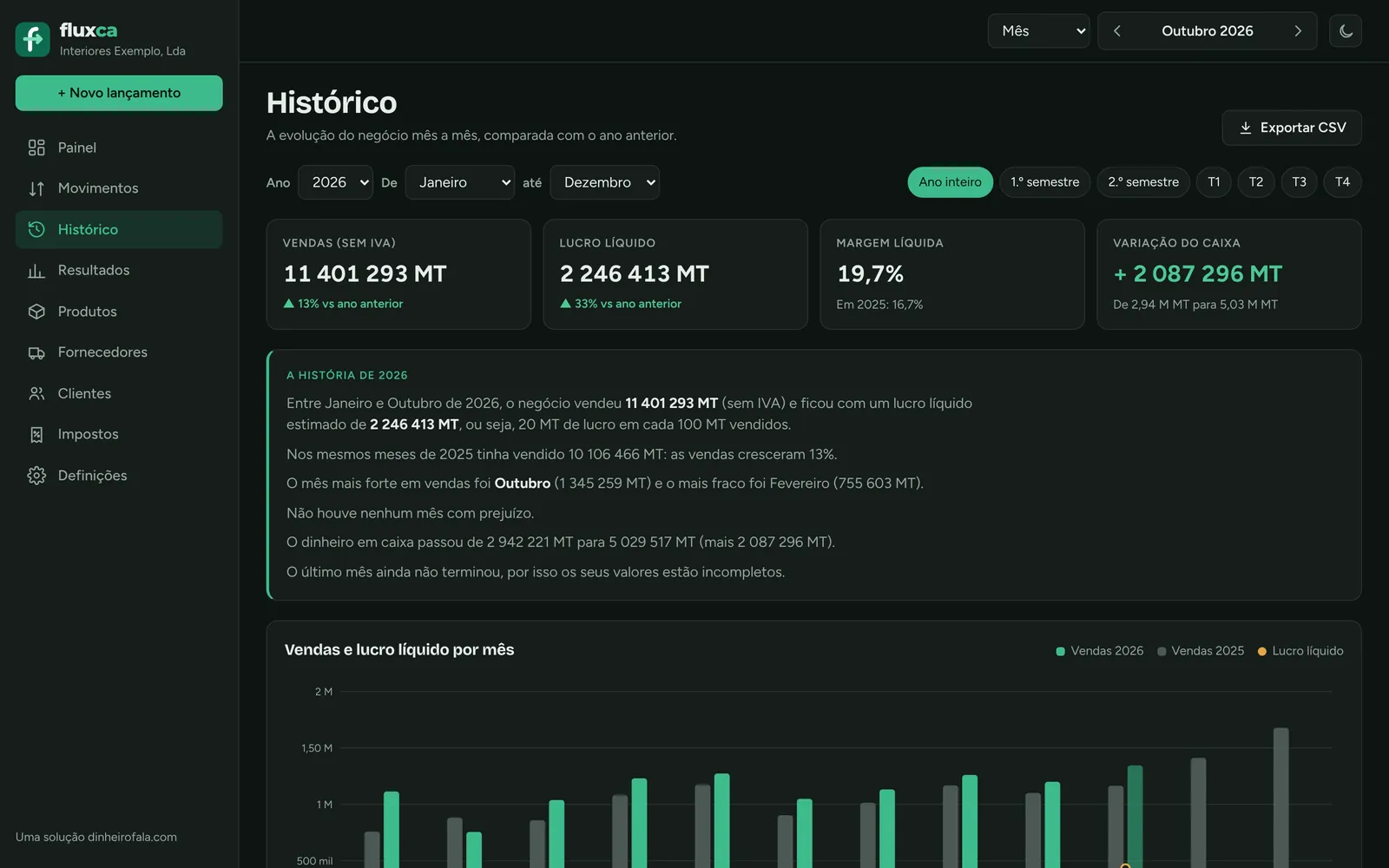The image size is (1389, 868).
Task: Select the T1 quarter pill
Action: pos(1214,182)
